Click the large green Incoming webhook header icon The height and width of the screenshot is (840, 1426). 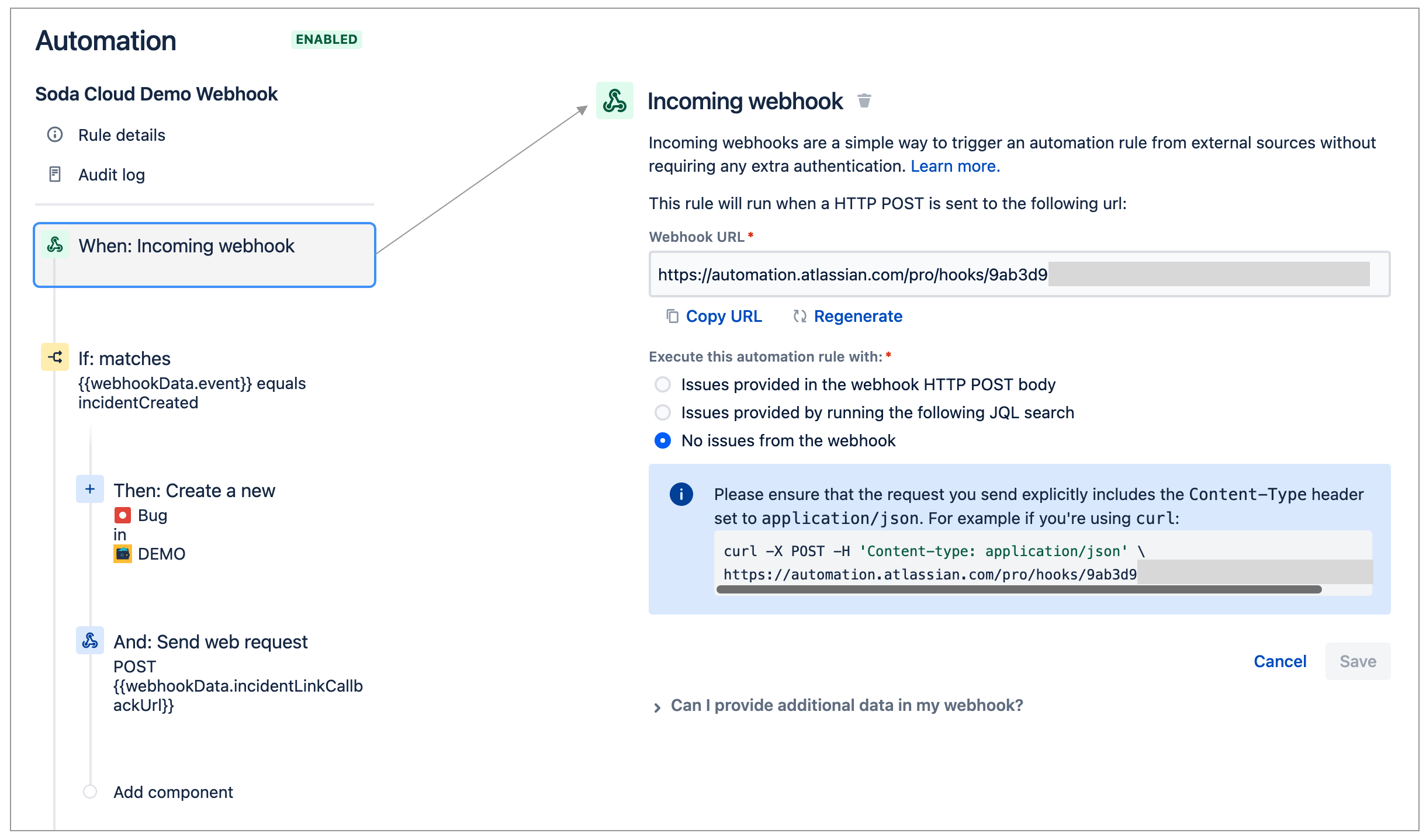coord(615,100)
